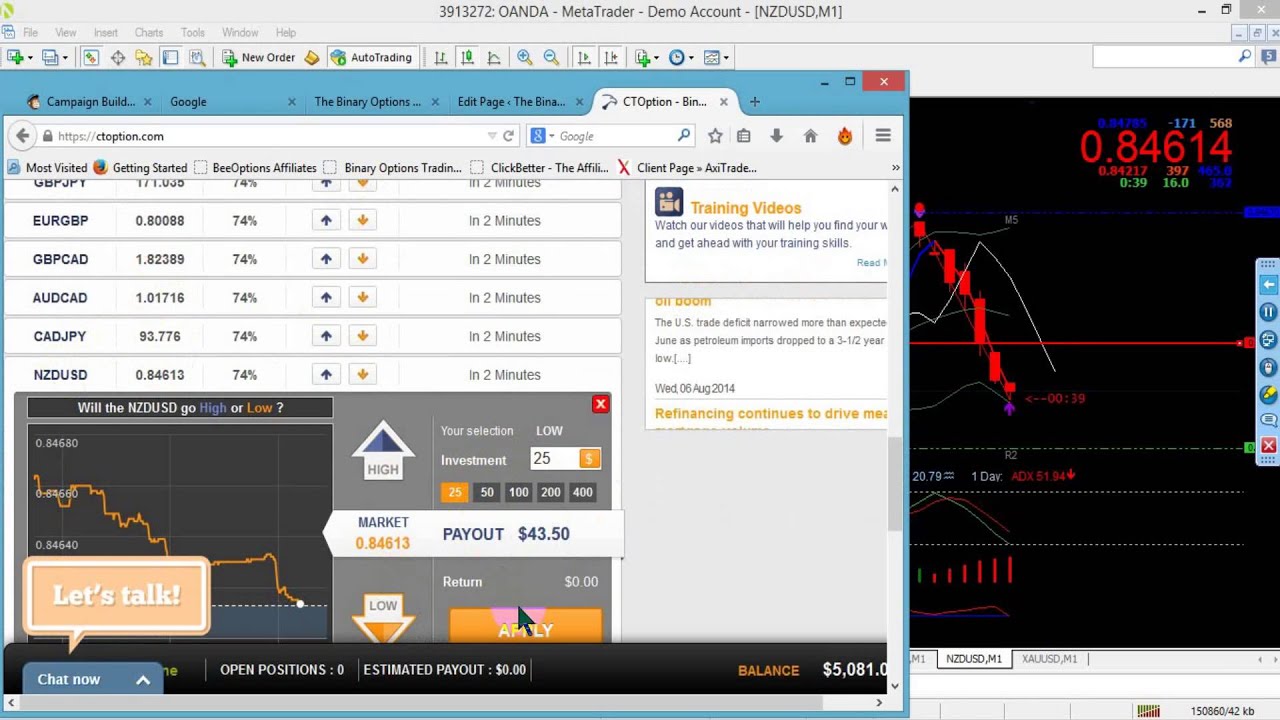Screen dimensions: 1280x720
Task: Toggle chart auto scroll icon
Action: [584, 57]
